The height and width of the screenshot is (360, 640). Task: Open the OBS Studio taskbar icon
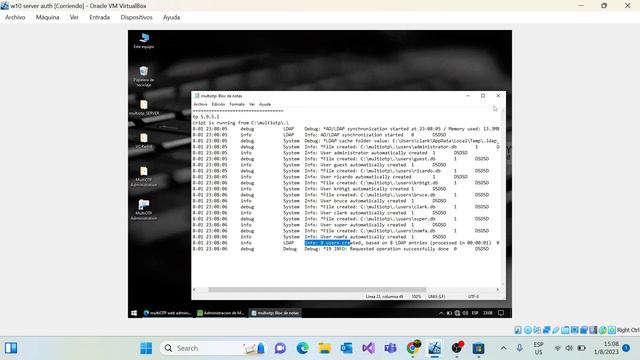click(457, 348)
